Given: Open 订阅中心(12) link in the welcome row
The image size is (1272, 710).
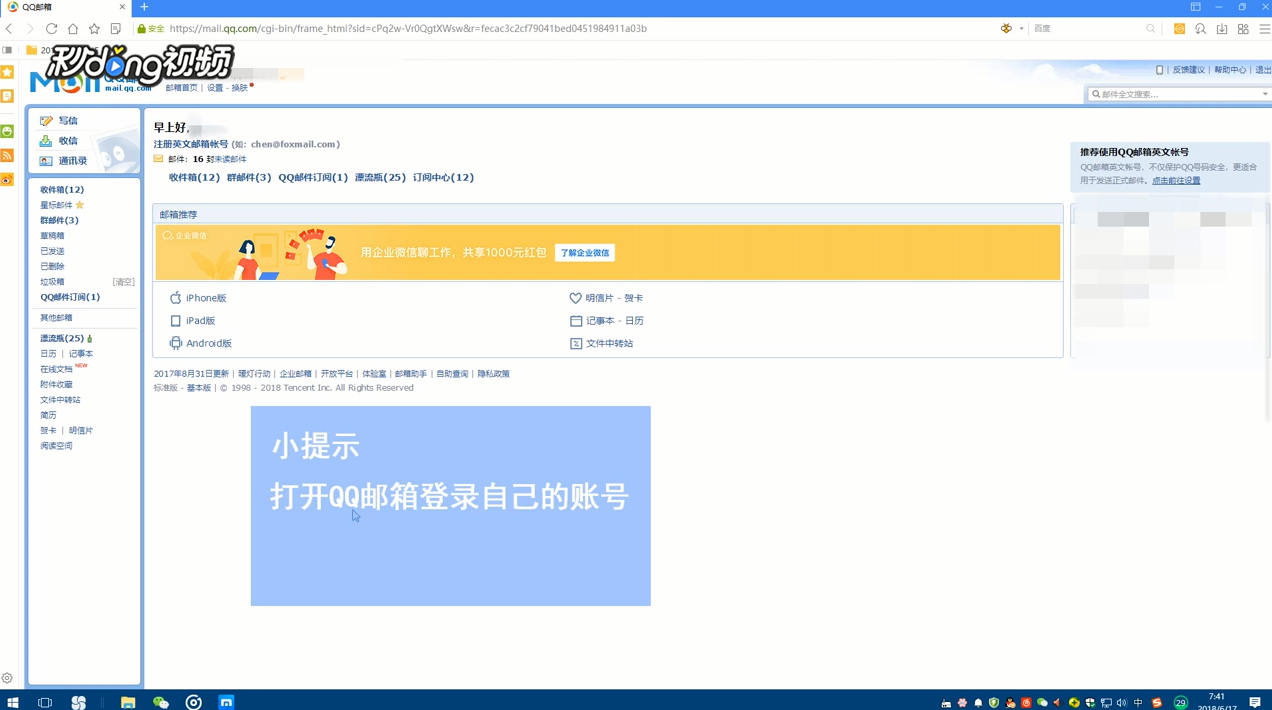Looking at the screenshot, I should click(x=443, y=178).
